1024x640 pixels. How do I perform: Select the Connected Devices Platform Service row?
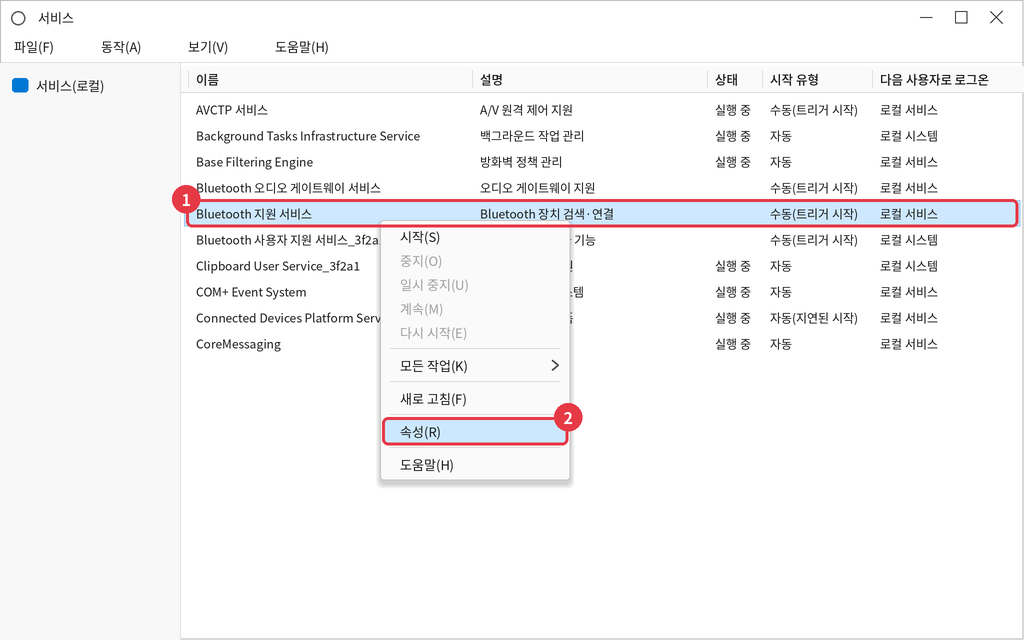[601, 318]
